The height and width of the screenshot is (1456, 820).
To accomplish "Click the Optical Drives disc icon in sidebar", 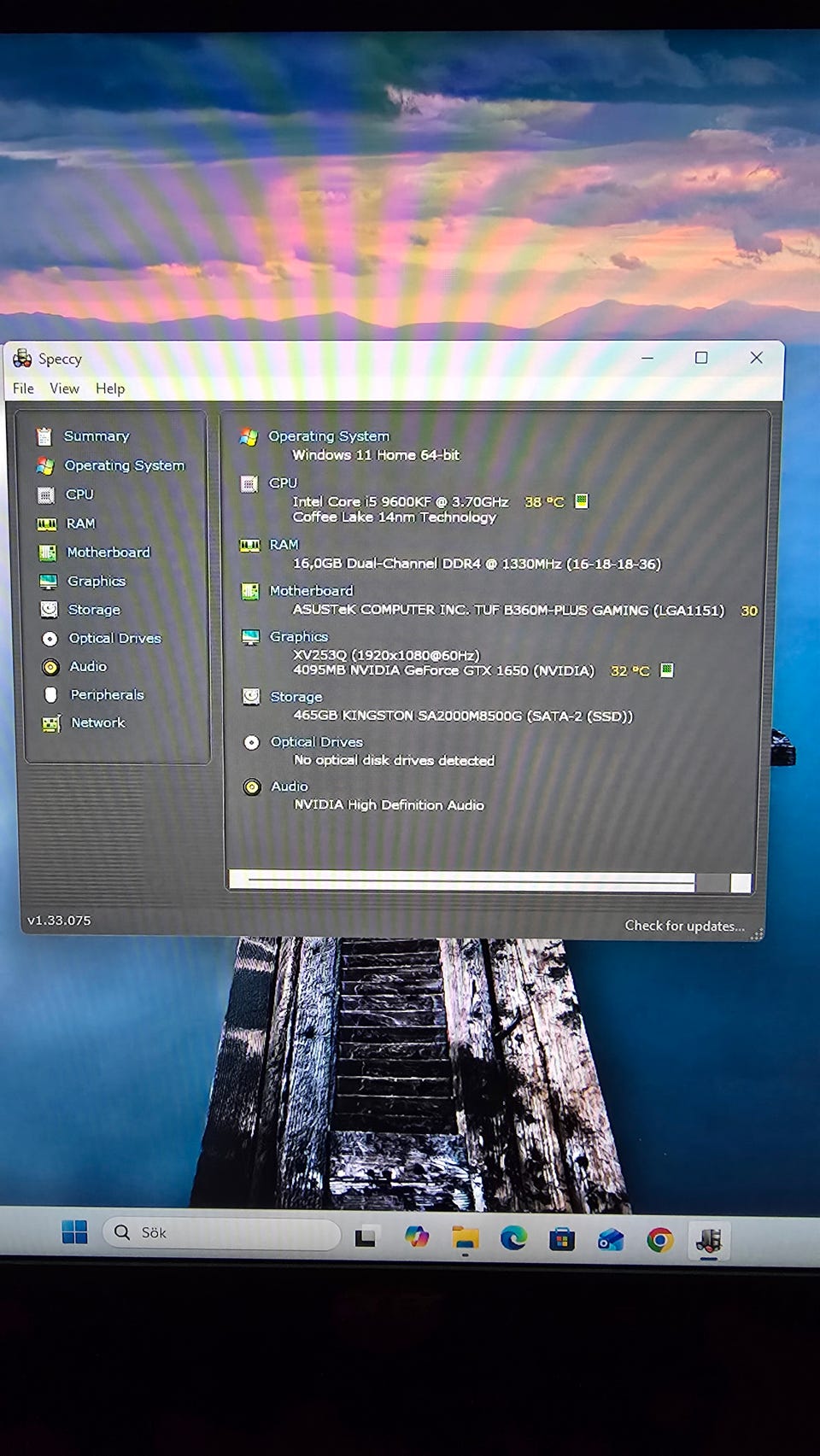I will point(50,639).
